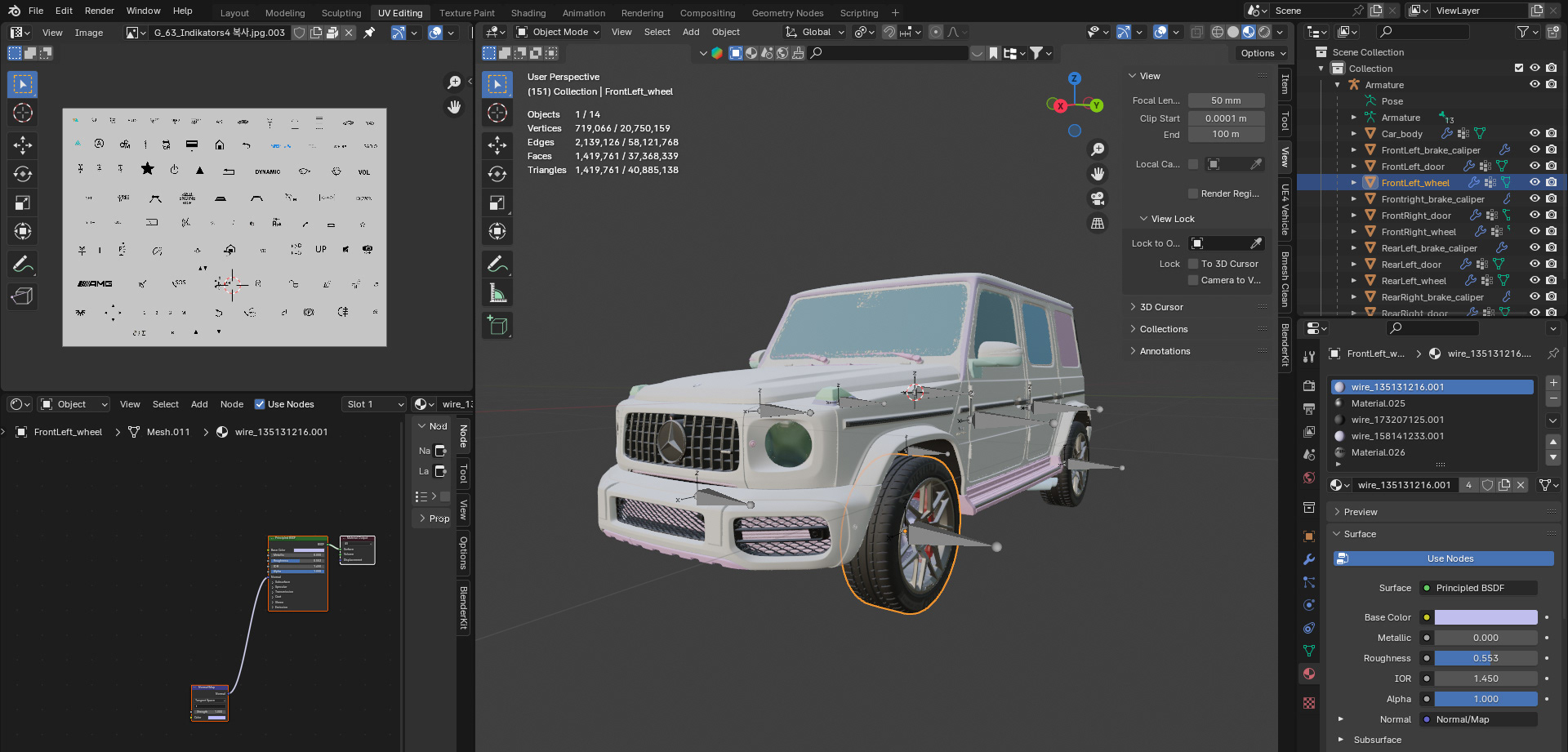The image size is (1568, 752).
Task: Select the Move tool in the 3D viewport toolbar
Action: [x=497, y=145]
